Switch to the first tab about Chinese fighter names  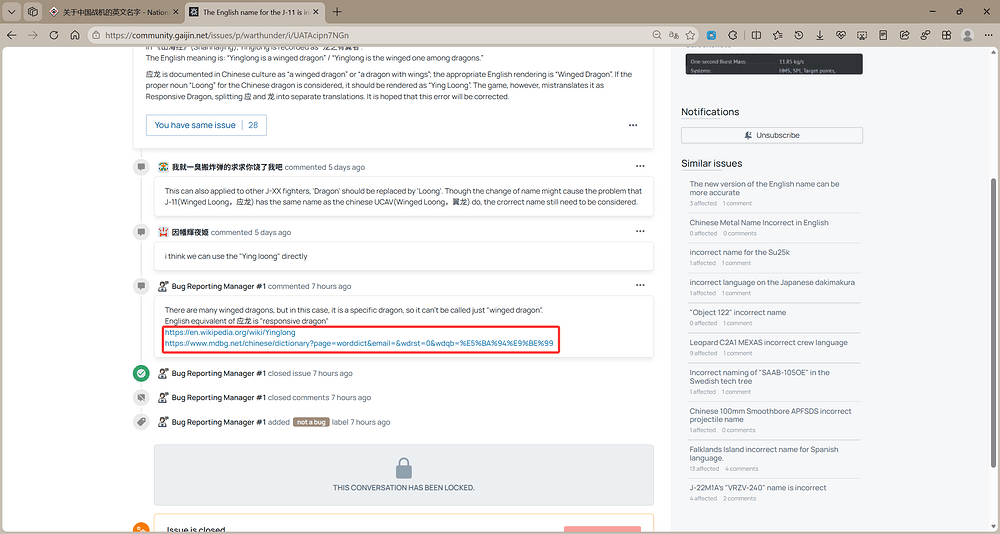(112, 11)
